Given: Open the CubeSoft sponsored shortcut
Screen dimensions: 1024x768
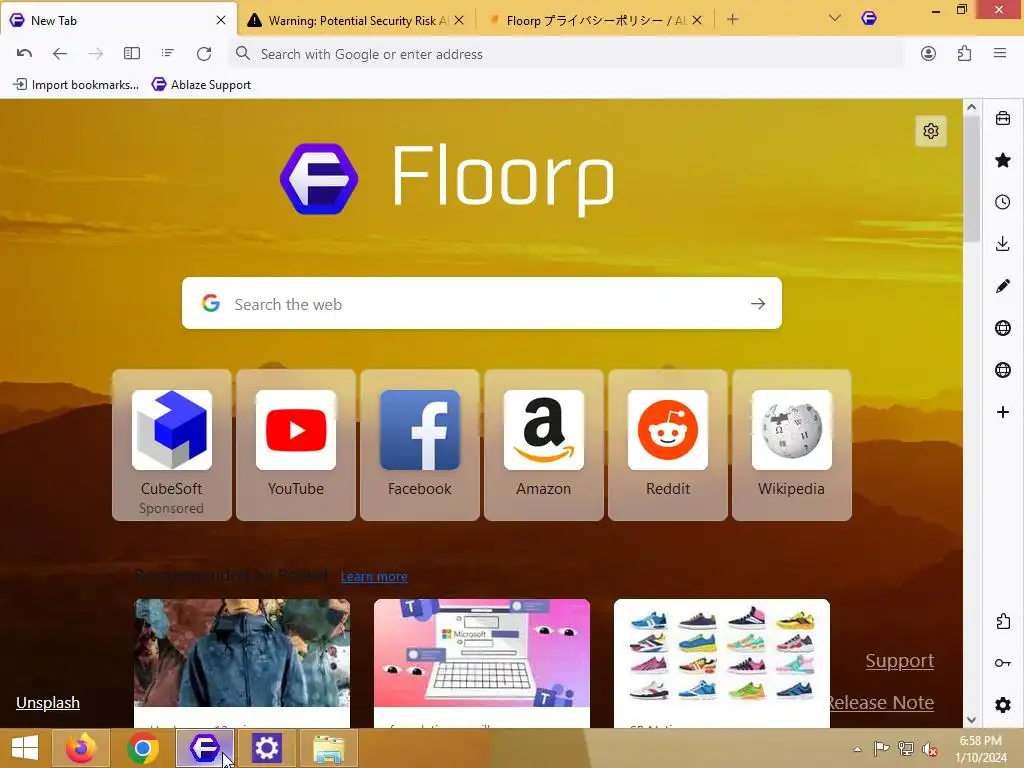Looking at the screenshot, I should click(172, 445).
